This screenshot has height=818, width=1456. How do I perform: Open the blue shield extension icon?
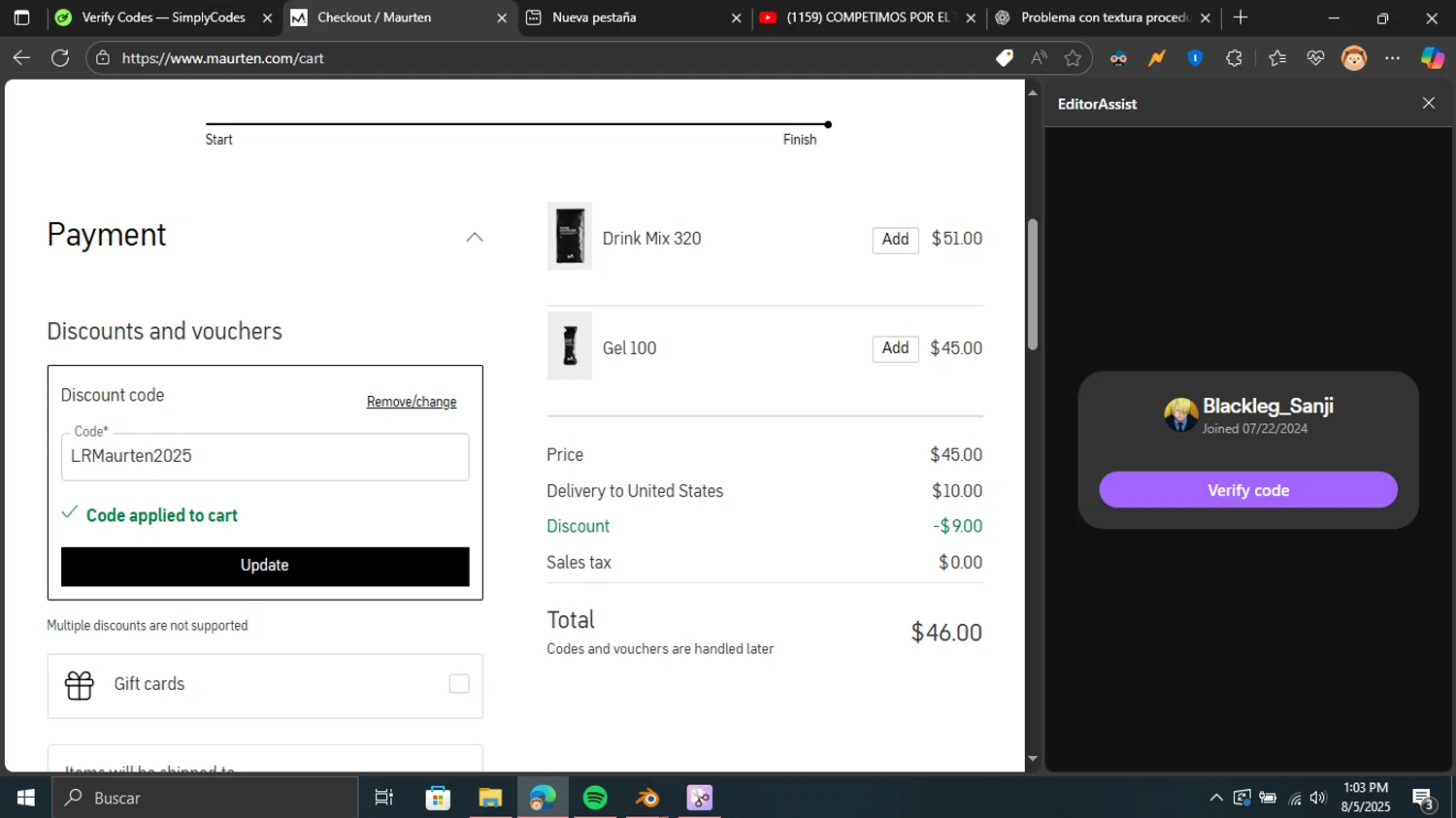[1195, 58]
